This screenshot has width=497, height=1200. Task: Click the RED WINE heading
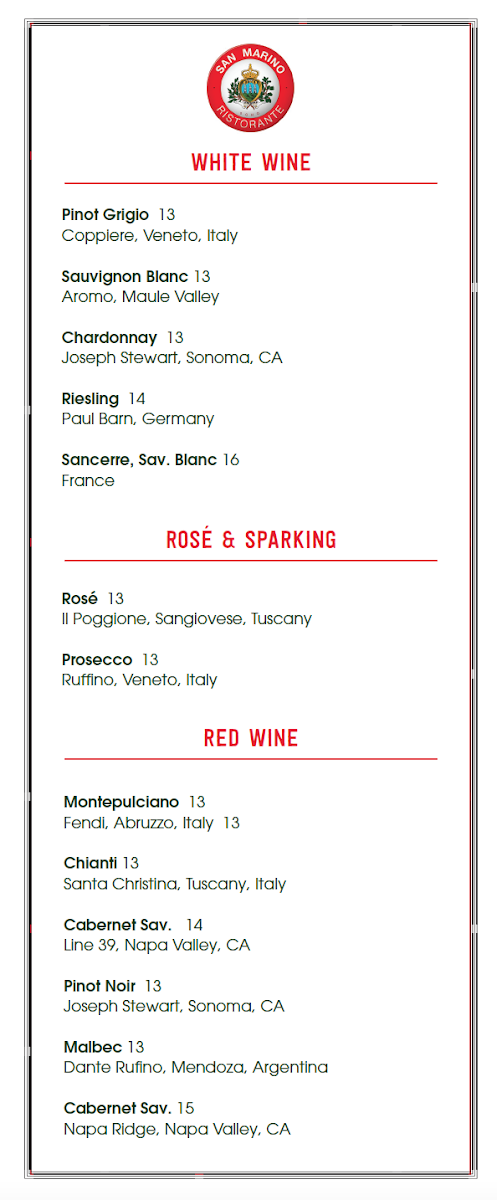pos(251,739)
